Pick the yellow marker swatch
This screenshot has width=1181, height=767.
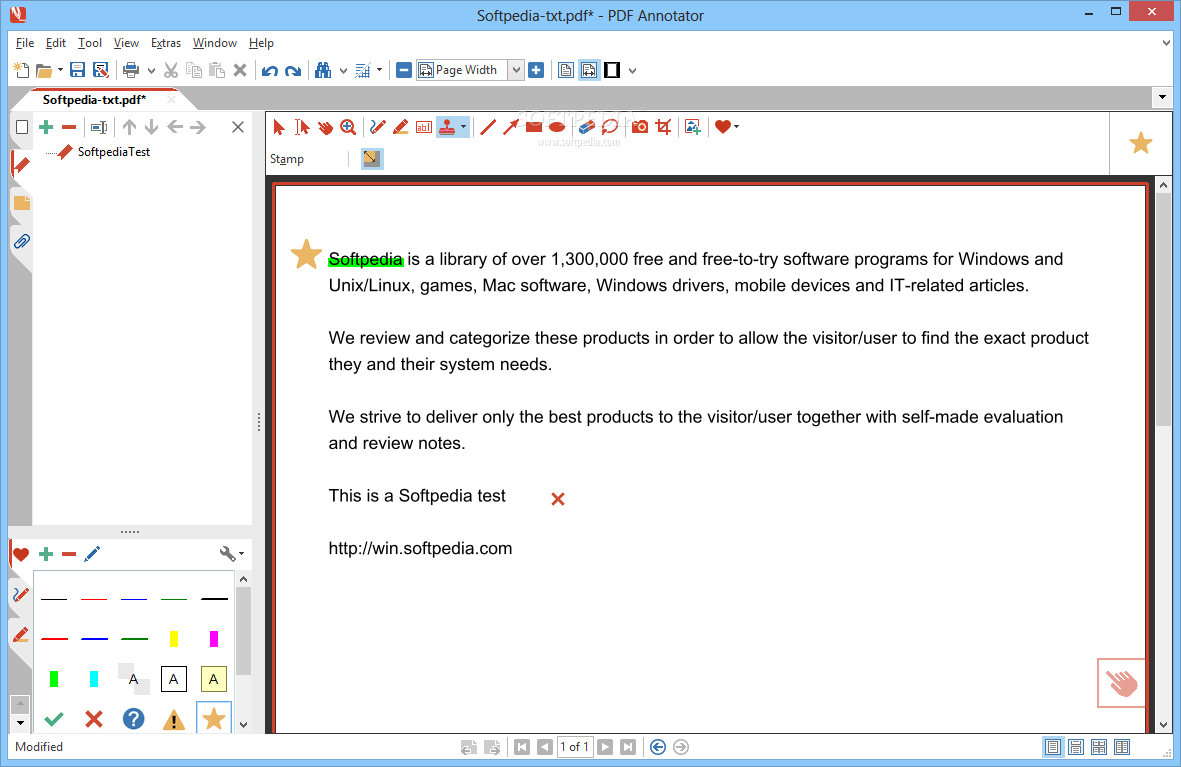[174, 639]
